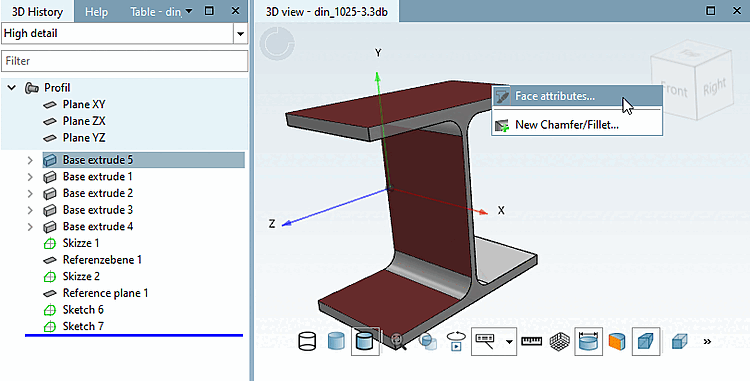This screenshot has height=381, width=750.
Task: Switch to the Help tab
Action: point(96,12)
